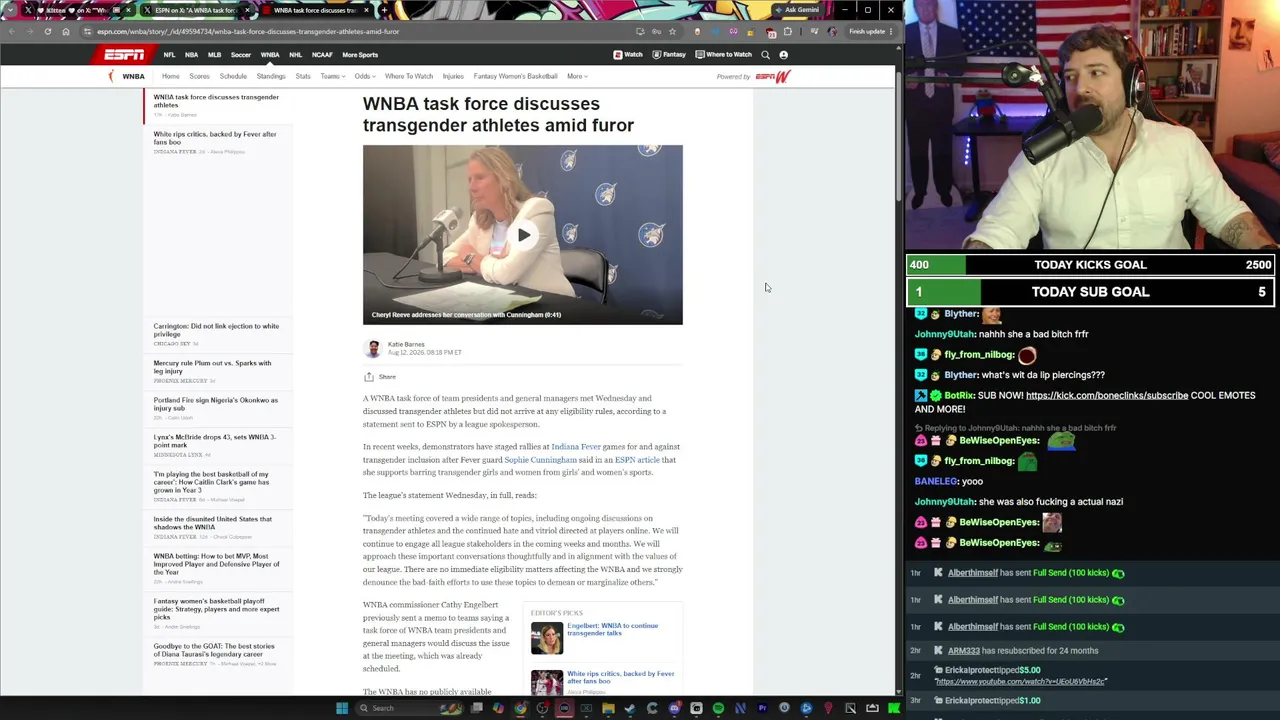Open sidebar story on Lynx's McBride

214,441
